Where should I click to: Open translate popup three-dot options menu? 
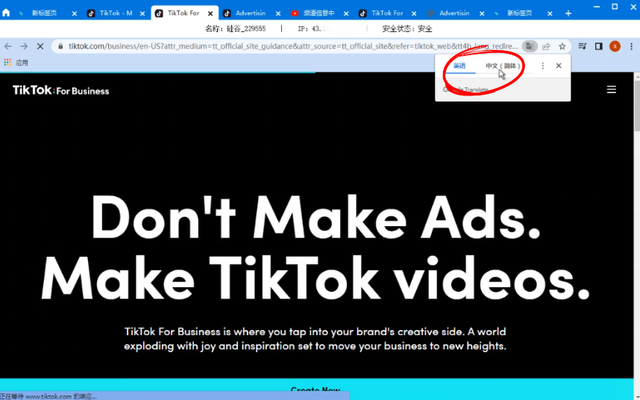tap(543, 66)
